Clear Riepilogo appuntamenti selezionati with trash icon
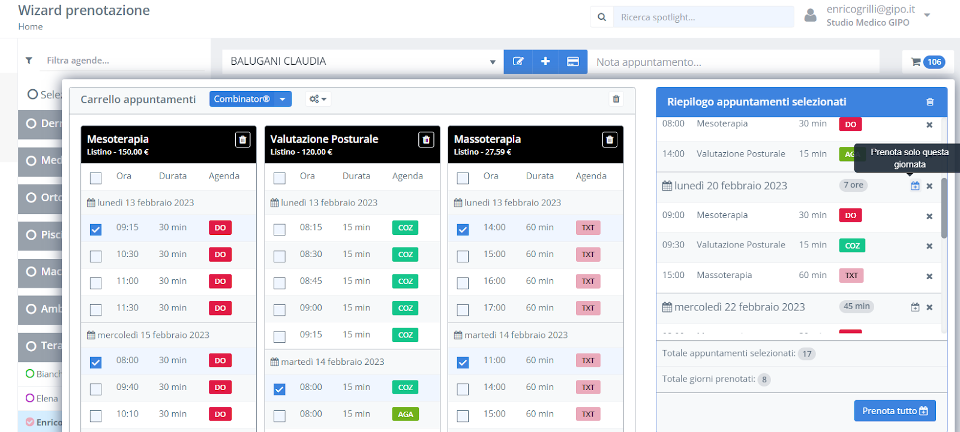The image size is (960, 432). pos(930,102)
